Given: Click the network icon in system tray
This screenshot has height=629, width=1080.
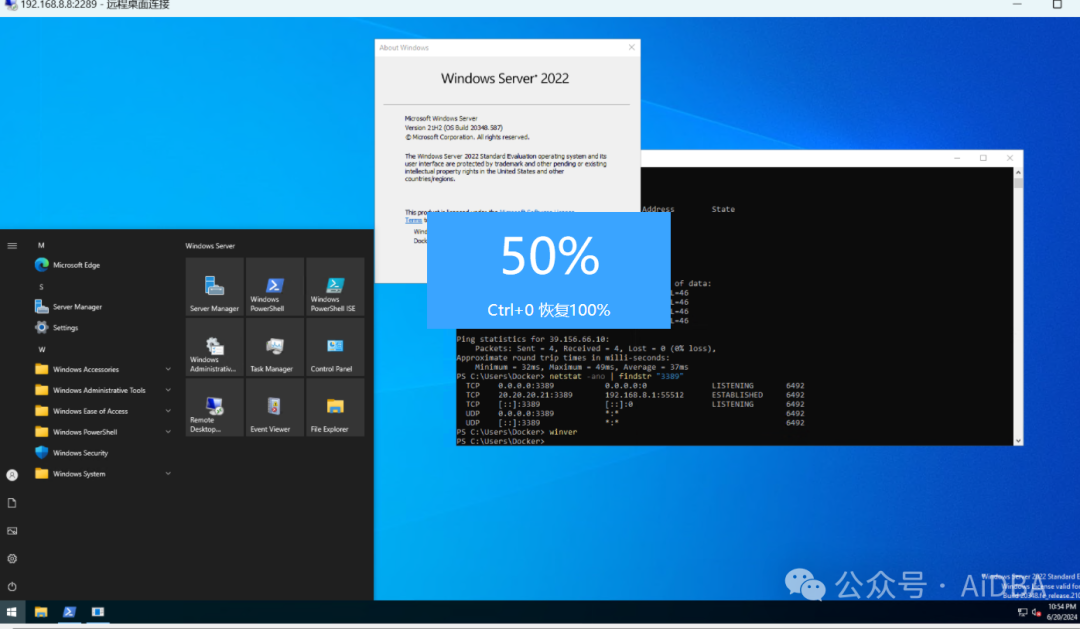Looking at the screenshot, I should click(x=1022, y=612).
